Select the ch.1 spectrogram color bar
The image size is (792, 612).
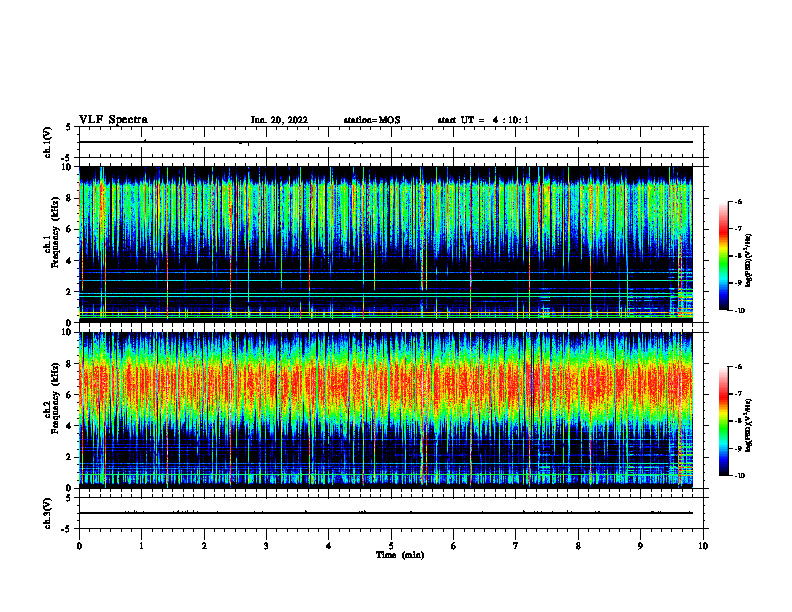(x=724, y=256)
